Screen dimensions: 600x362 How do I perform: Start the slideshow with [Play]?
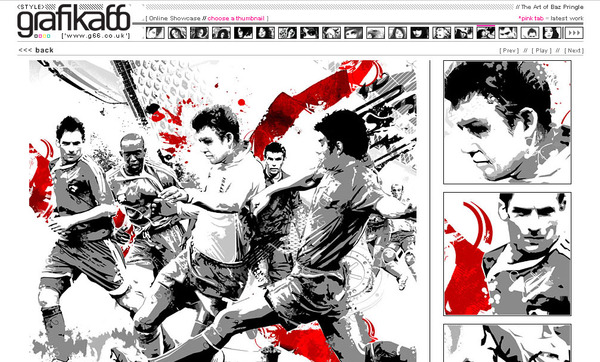(x=541, y=51)
